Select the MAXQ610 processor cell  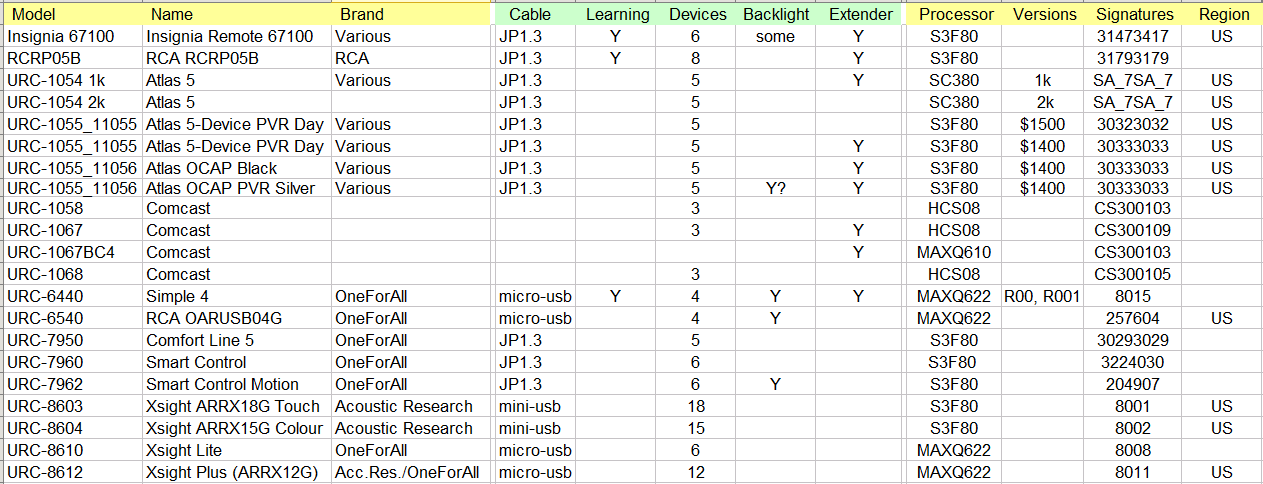click(956, 253)
